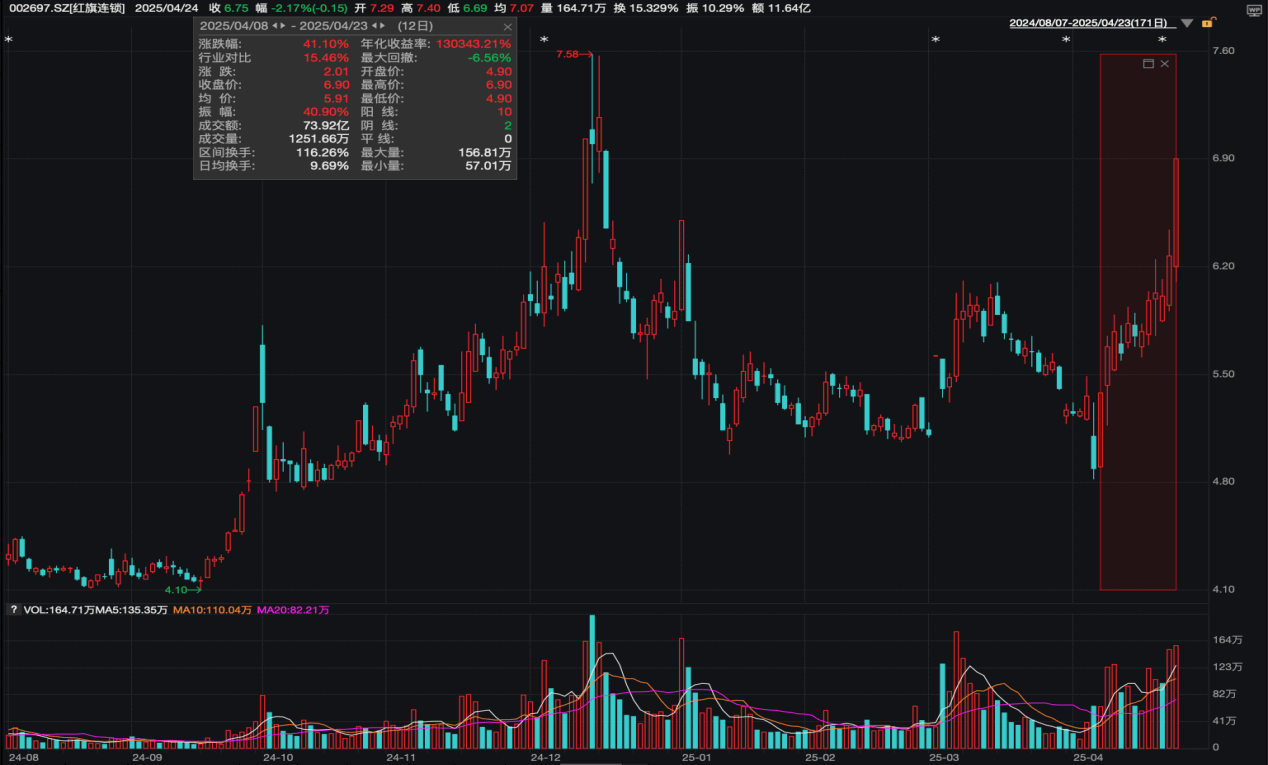Viewport: 1268px width, 765px height.
Task: Click the WP monitor icon
Action: pos(1254,8)
